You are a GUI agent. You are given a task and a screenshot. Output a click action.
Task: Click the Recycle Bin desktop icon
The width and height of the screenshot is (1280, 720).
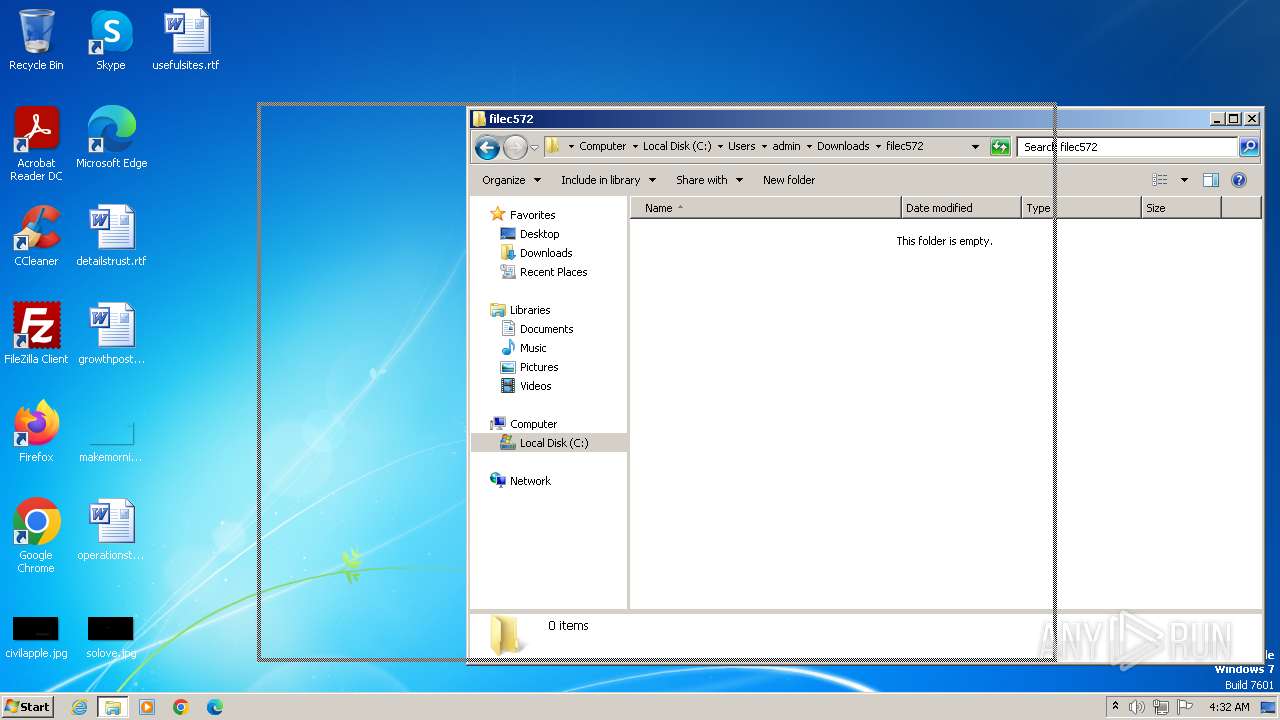tap(36, 40)
